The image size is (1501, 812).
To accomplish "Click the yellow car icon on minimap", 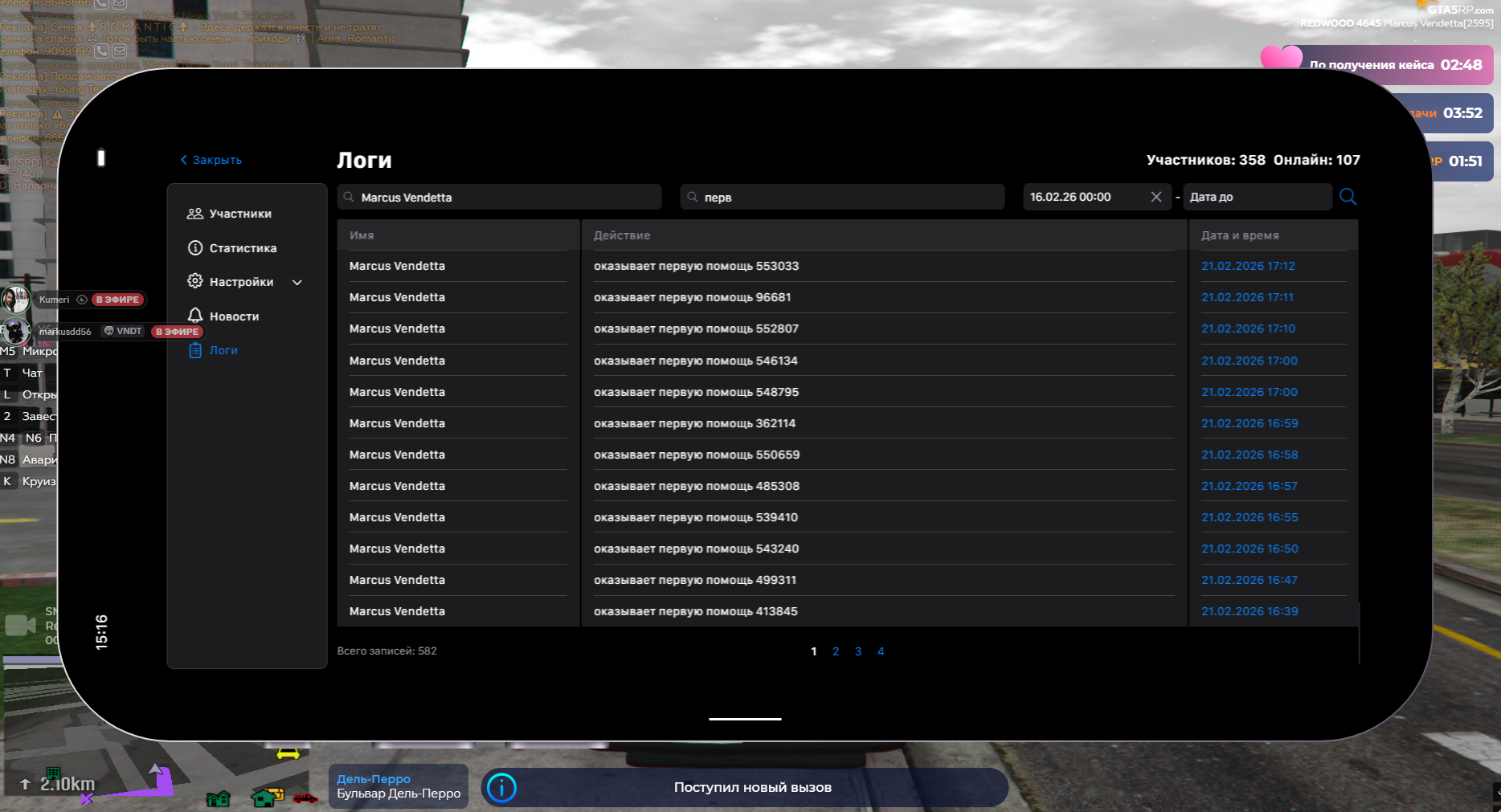I will point(288,753).
